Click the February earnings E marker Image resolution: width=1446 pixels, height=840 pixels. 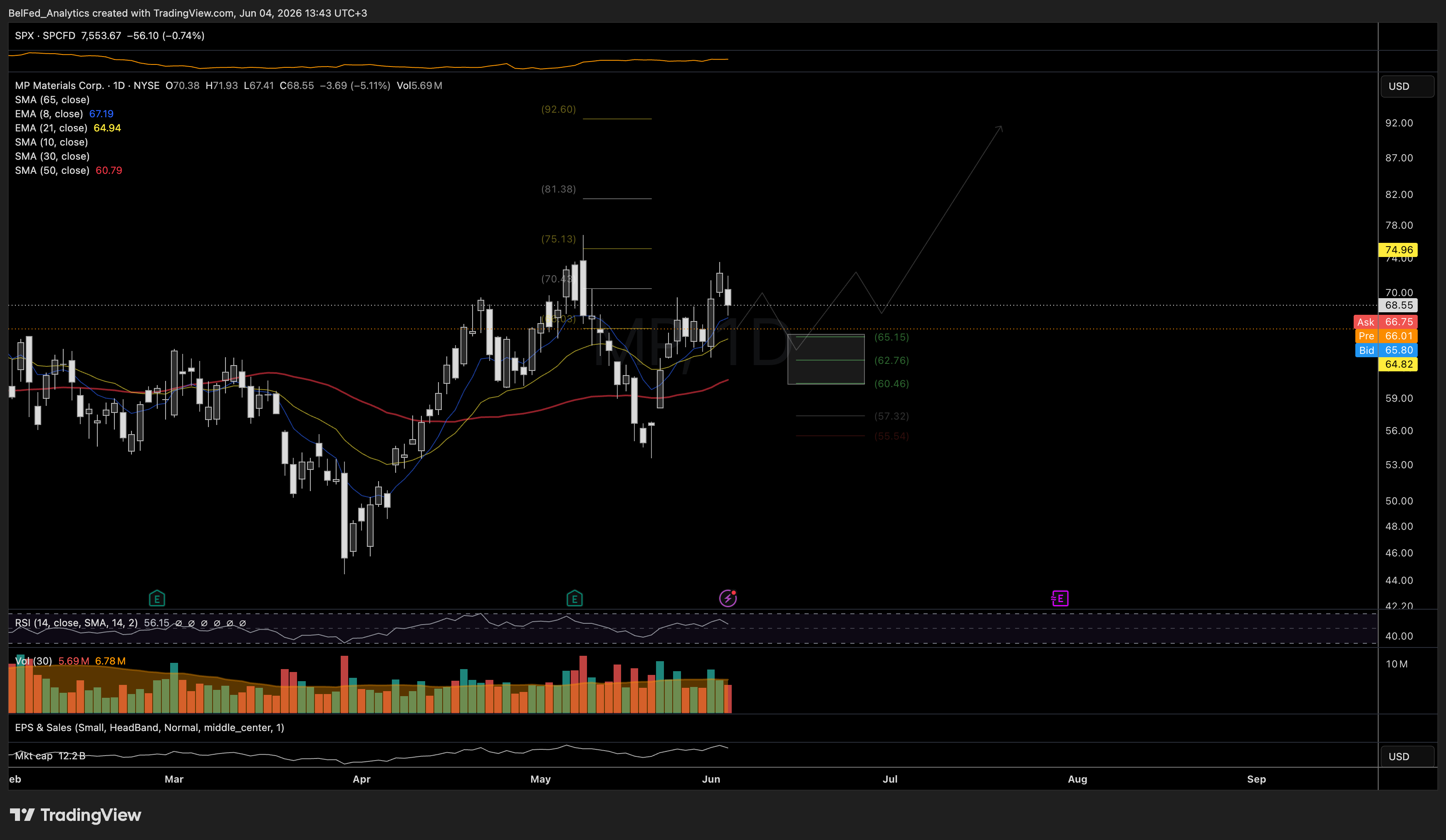coord(157,598)
